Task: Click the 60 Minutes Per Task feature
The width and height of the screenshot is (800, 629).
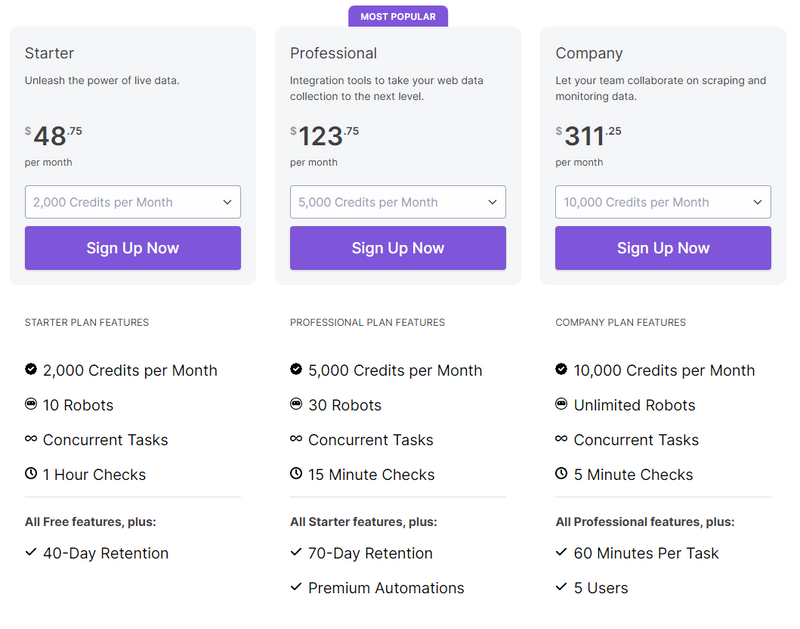Action: pos(646,553)
